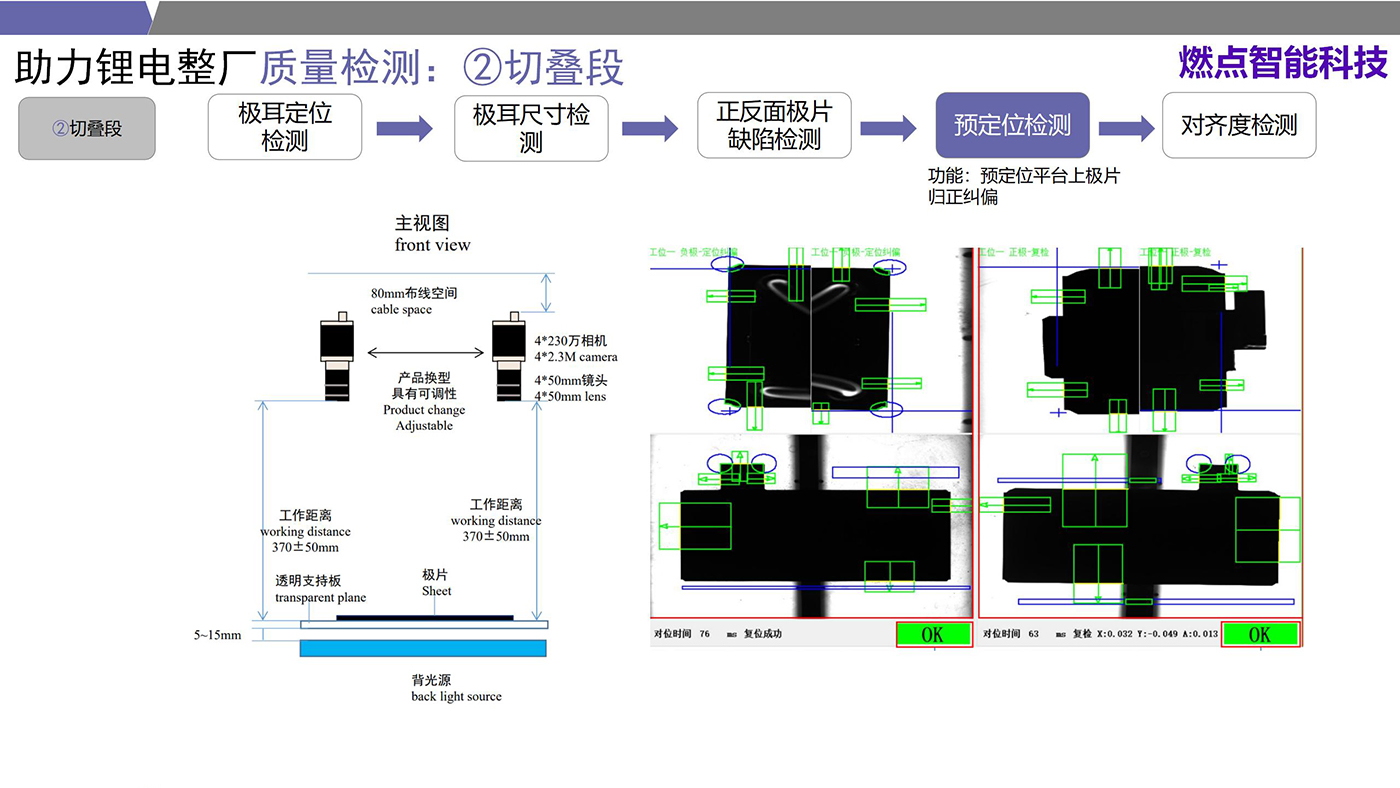Click the 极耳尺寸检测 step box
The image size is (1400, 788).
click(x=531, y=128)
